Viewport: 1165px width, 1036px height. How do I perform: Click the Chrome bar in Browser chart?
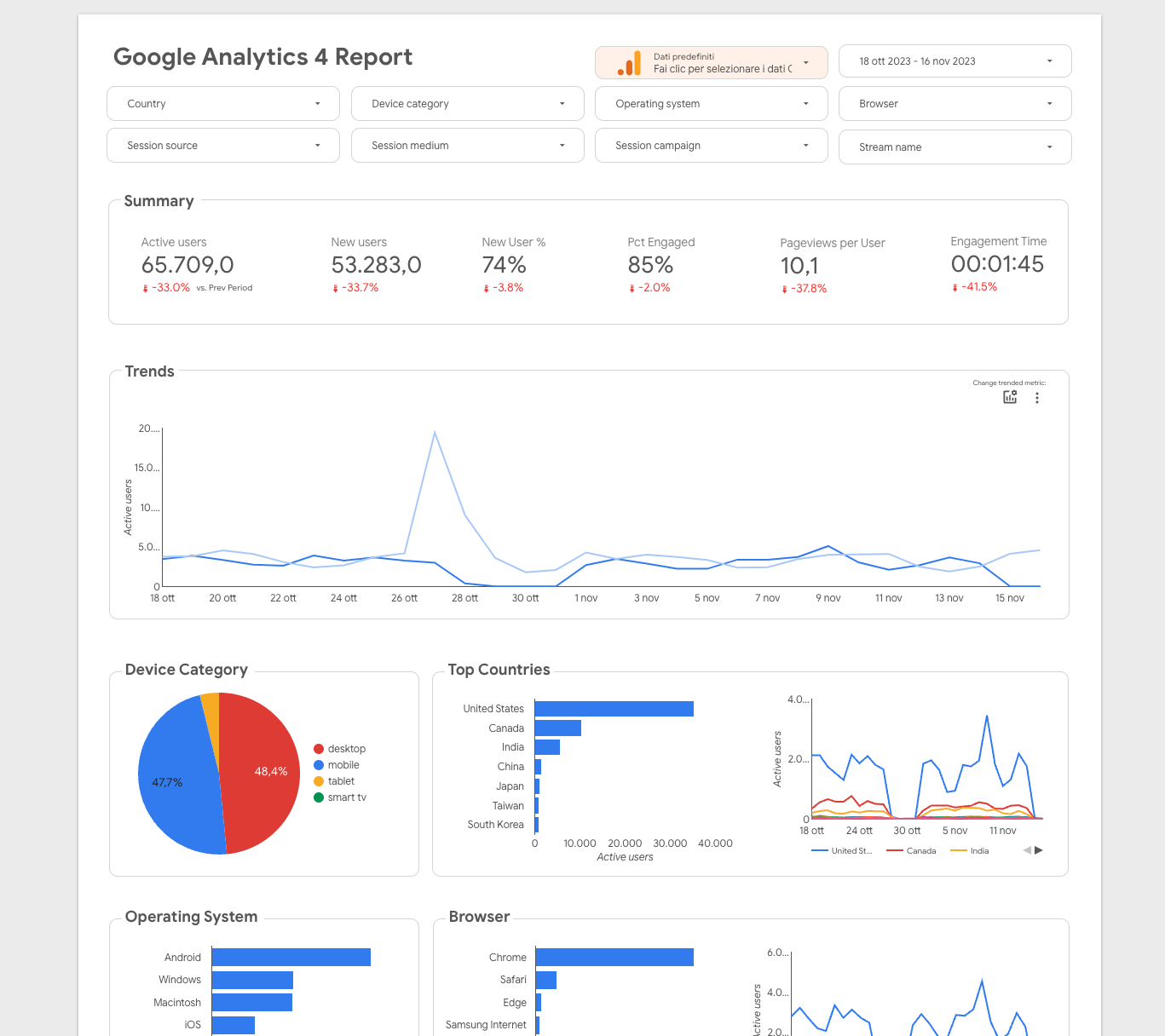614,958
